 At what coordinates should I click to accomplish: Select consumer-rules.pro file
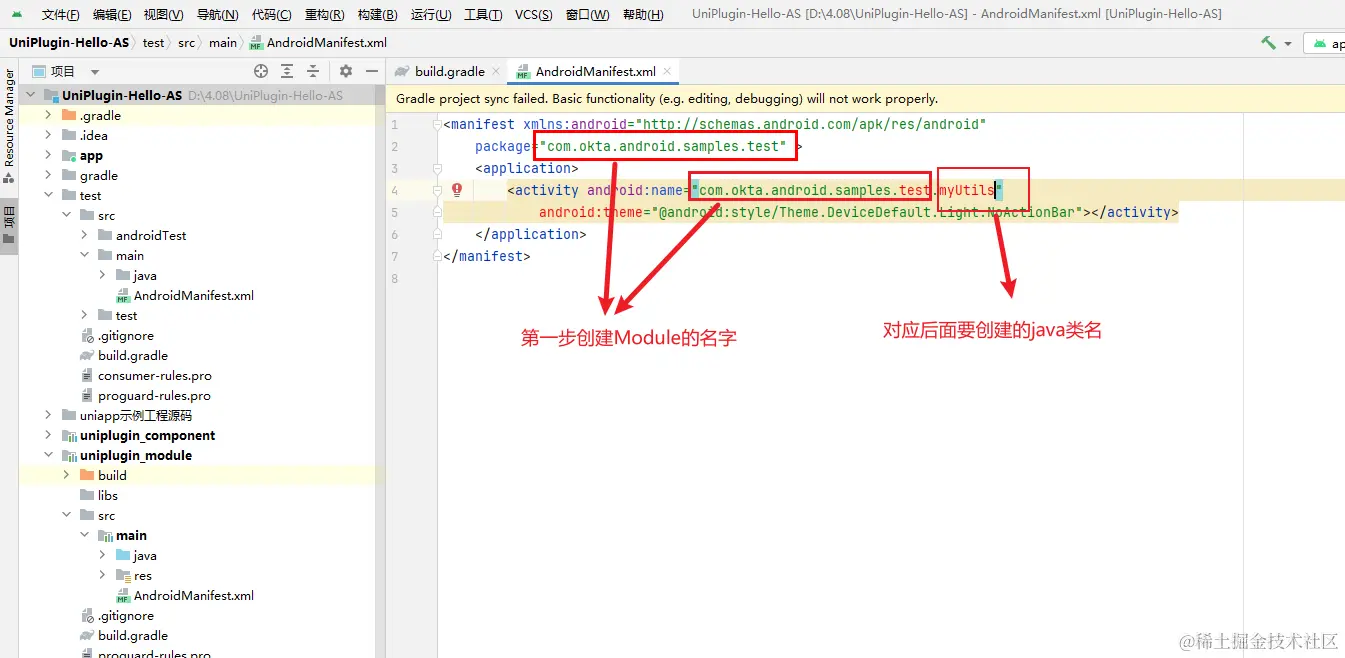click(154, 375)
